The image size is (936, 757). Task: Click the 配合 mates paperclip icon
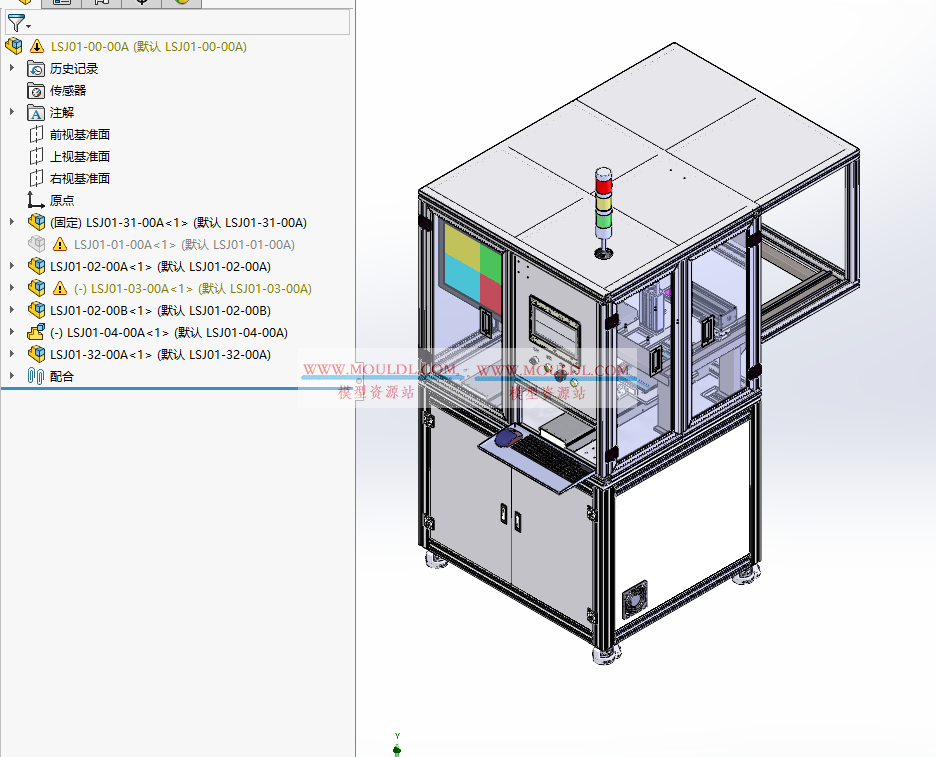coord(37,377)
